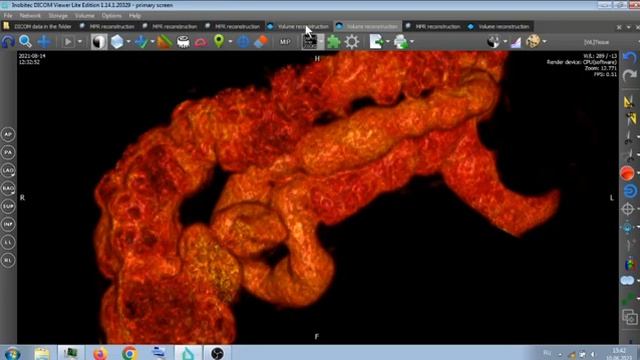Click the overlapping squares icon in right toolbar
The image size is (640, 360).
[x=629, y=317]
